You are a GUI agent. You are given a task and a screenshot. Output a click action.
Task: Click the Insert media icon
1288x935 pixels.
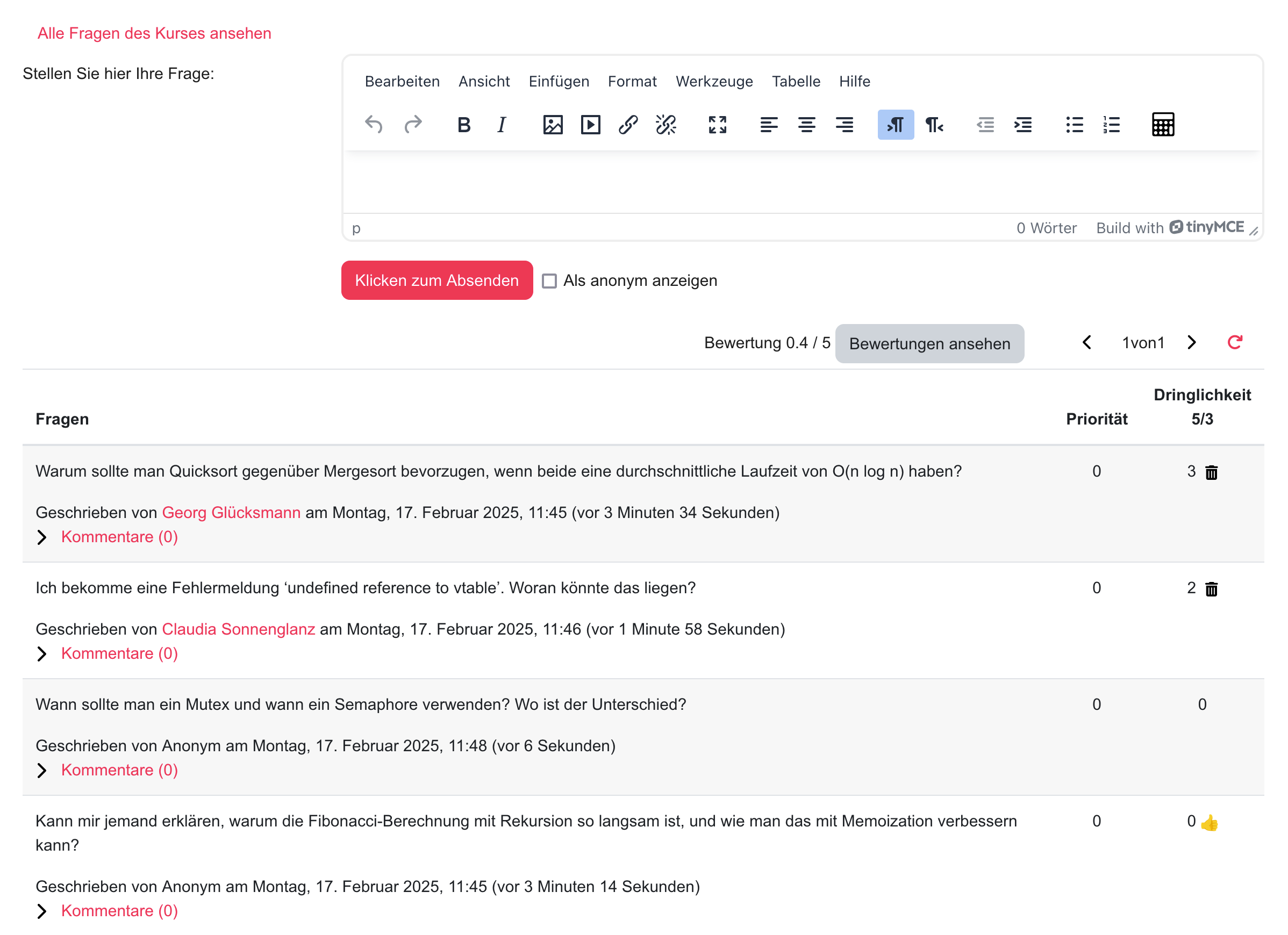[590, 124]
